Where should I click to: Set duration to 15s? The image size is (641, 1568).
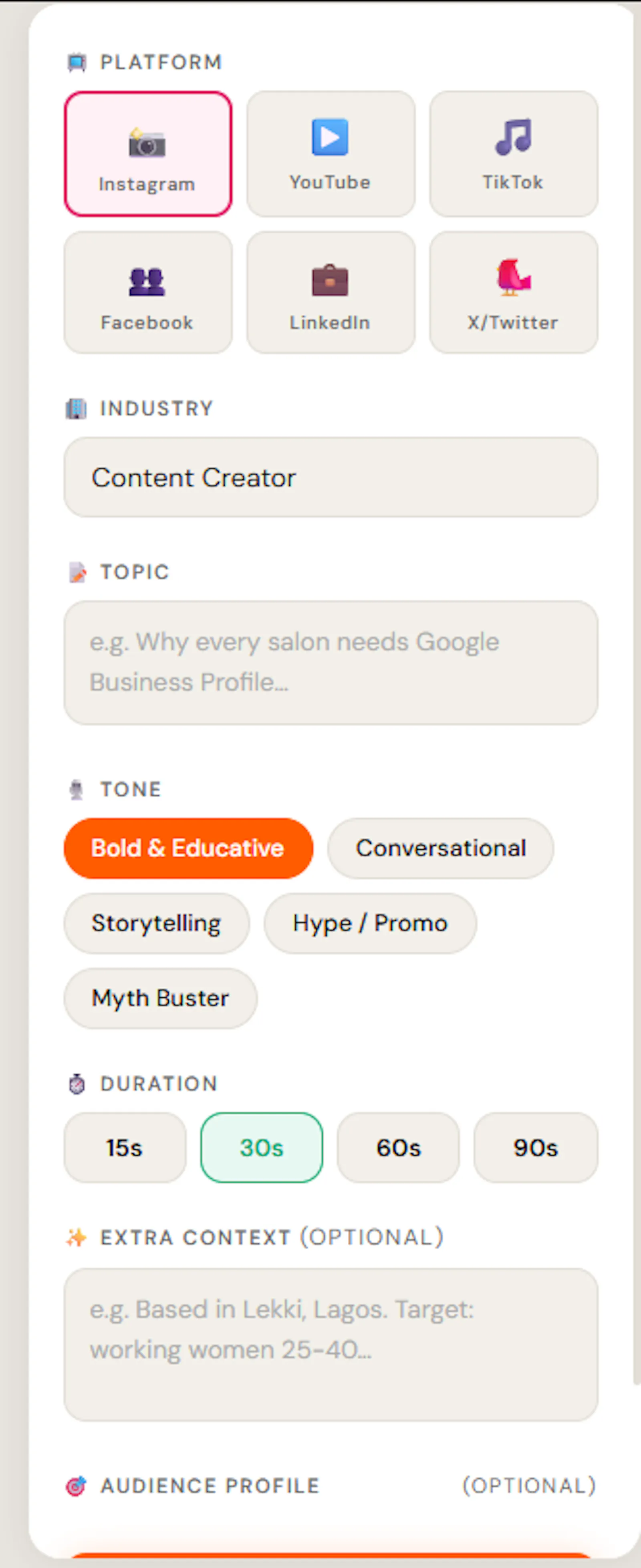pos(125,1148)
